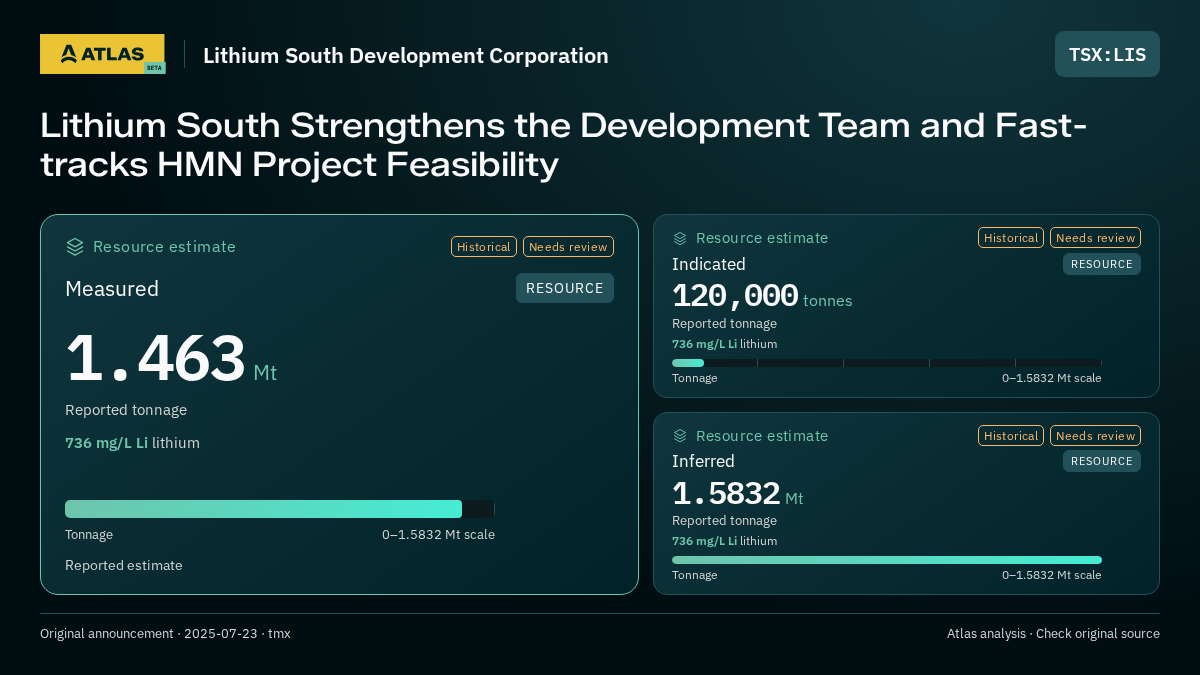Click the TSX:LIS ticker badge

[x=1107, y=54]
